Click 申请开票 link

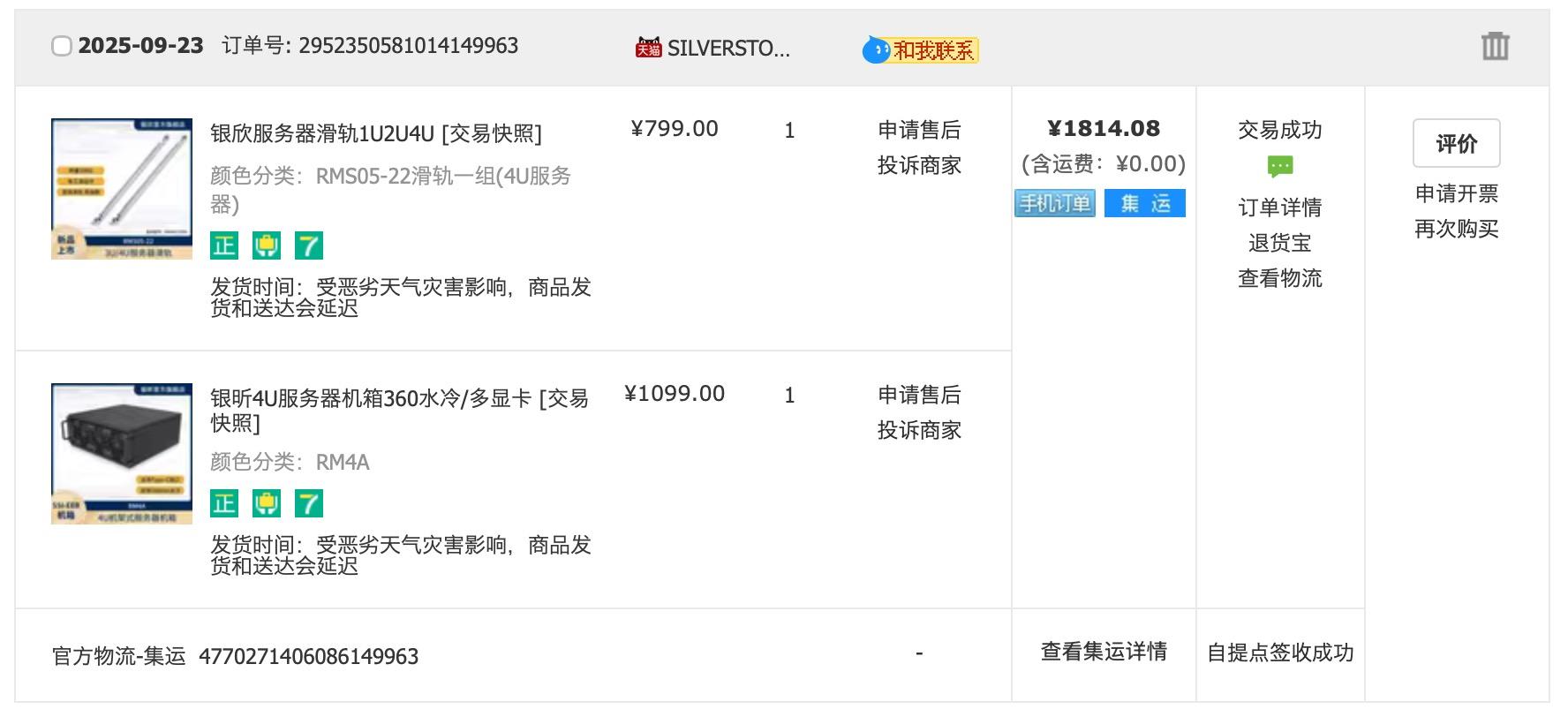tap(1456, 193)
